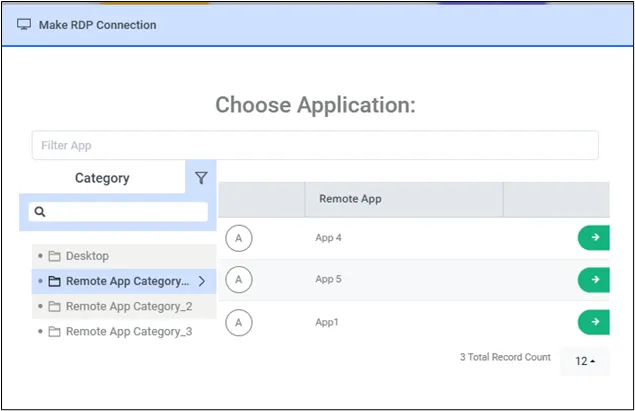Click the App 5 name cell
Screen dimensions: 635x411
(x=328, y=279)
